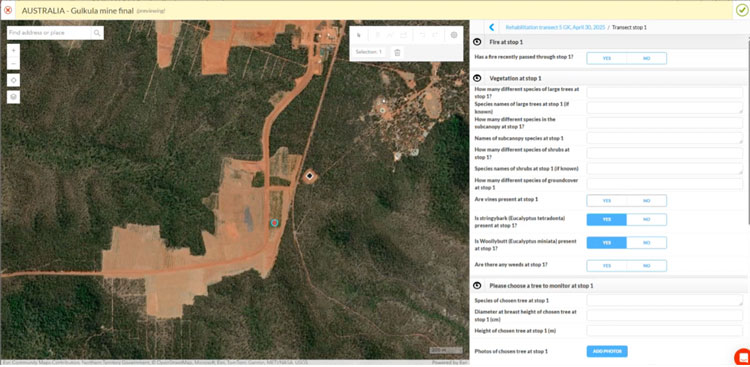Click the map search magnifier icon
This screenshot has height=367, width=750.
pos(97,33)
